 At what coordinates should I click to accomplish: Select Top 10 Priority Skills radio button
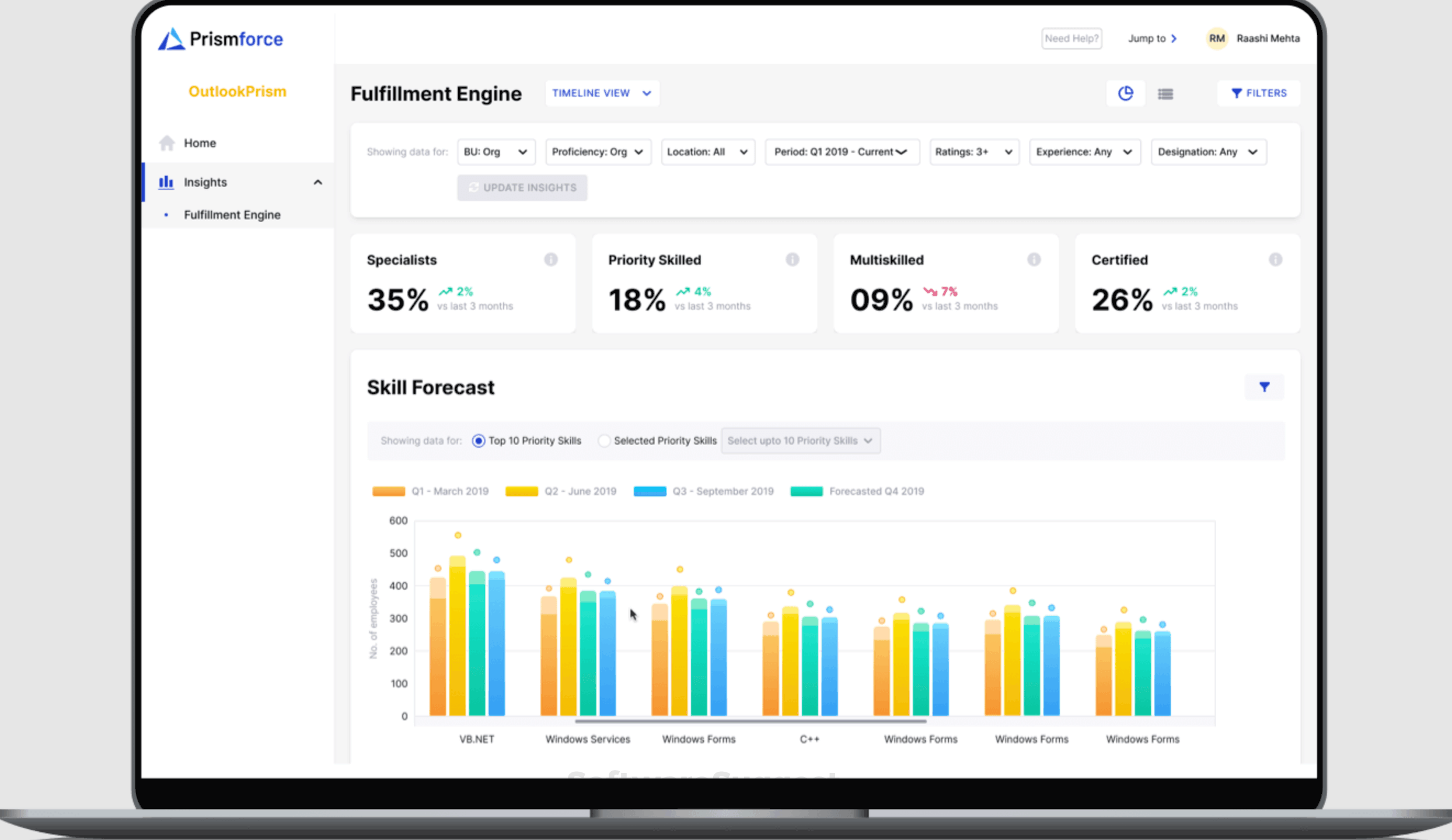click(x=479, y=441)
